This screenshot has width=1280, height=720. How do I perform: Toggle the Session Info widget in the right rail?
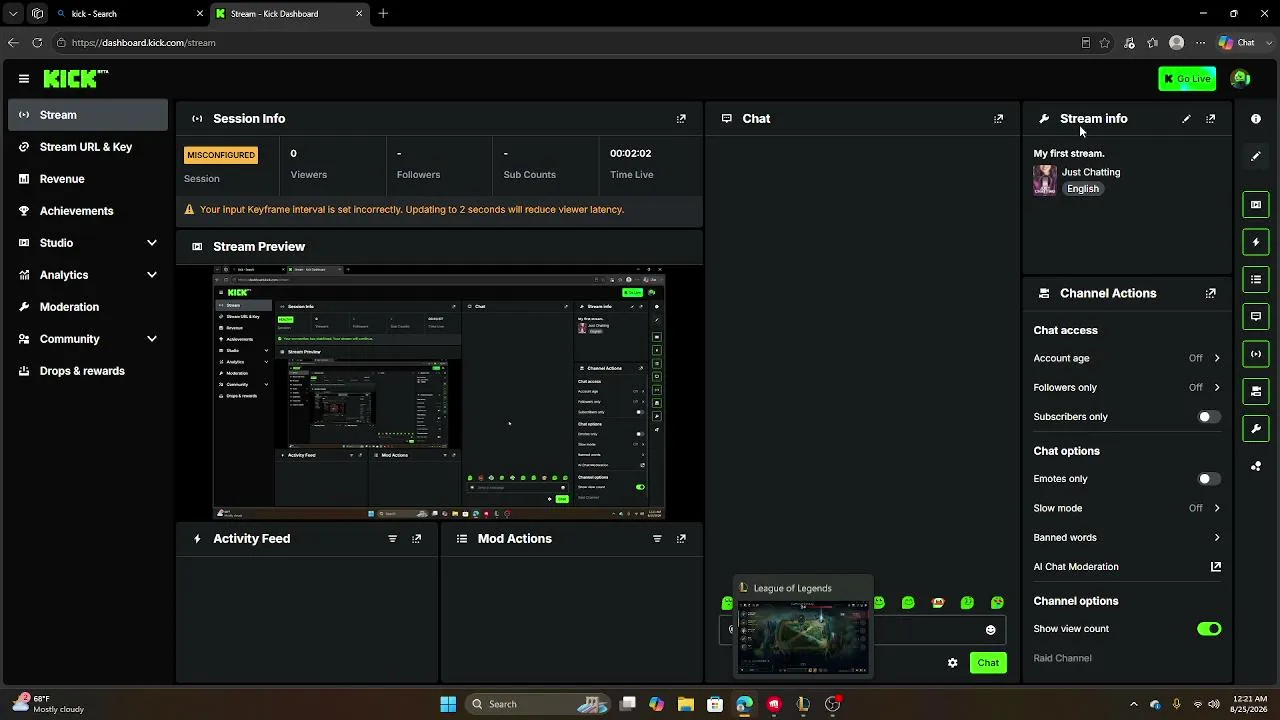[x=1256, y=354]
